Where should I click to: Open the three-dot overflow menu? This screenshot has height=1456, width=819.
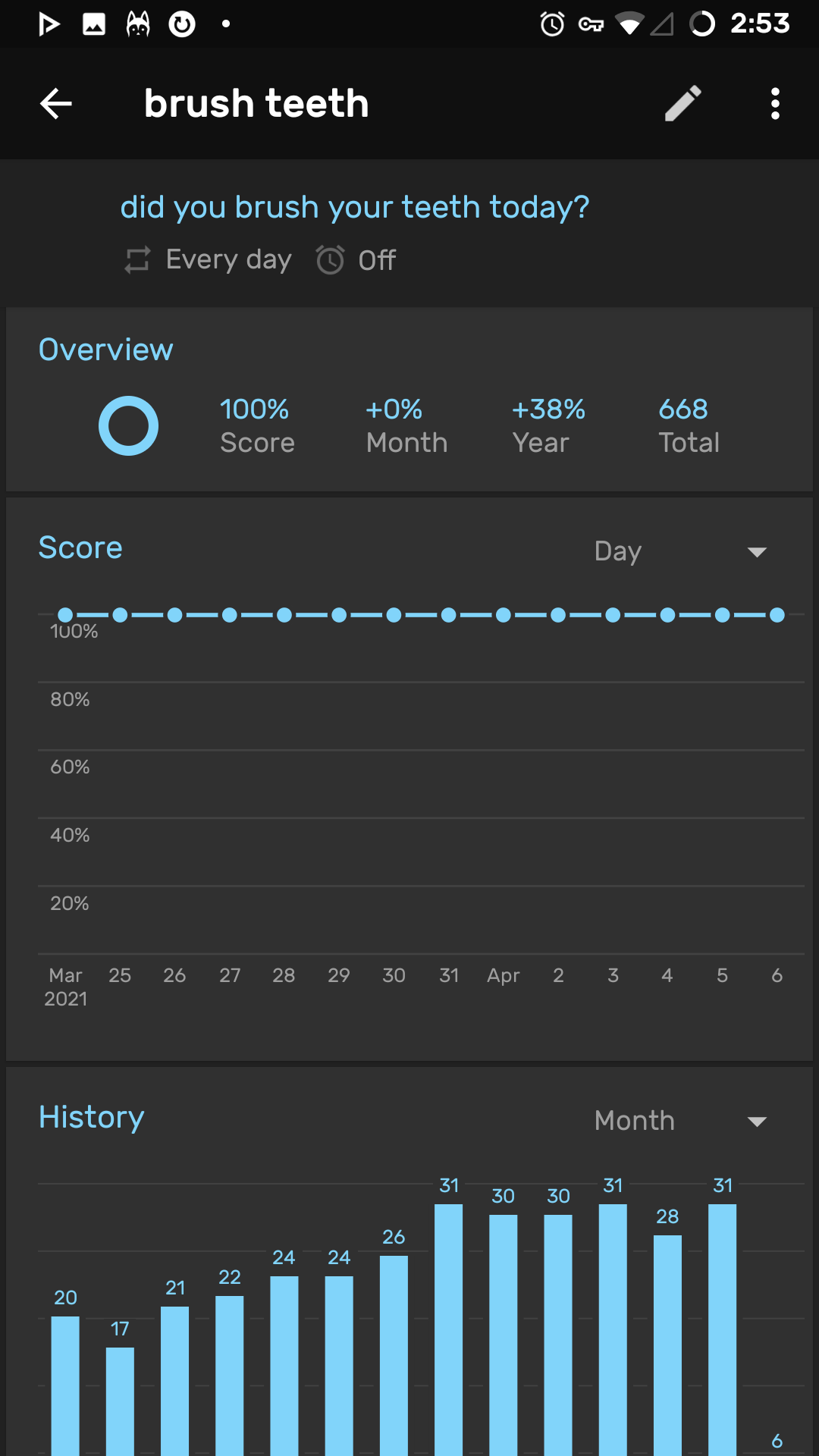(x=774, y=104)
